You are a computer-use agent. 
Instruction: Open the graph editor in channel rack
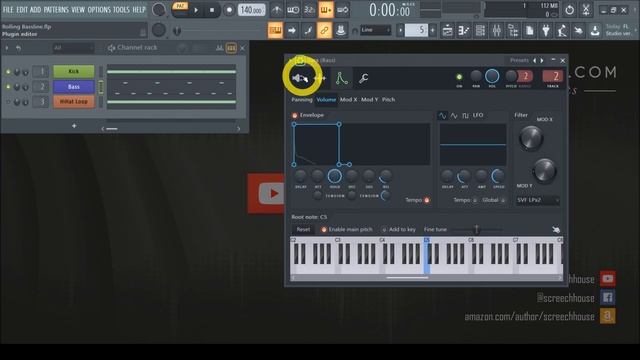(x=220, y=48)
